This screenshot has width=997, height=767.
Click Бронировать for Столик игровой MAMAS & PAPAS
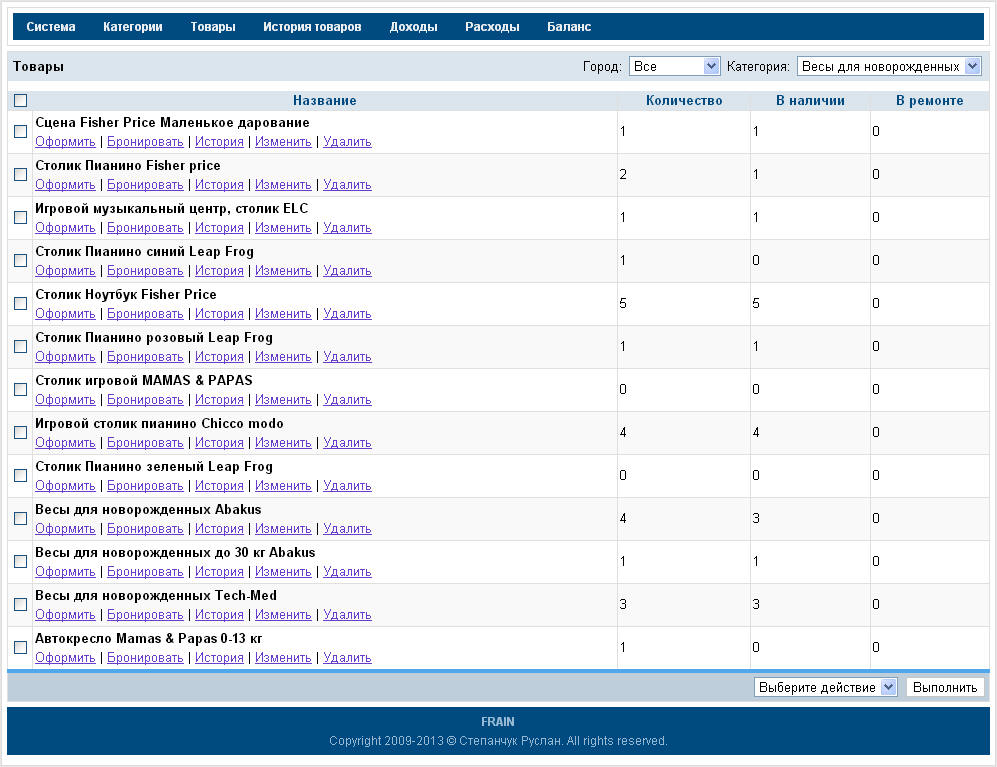[x=145, y=400]
